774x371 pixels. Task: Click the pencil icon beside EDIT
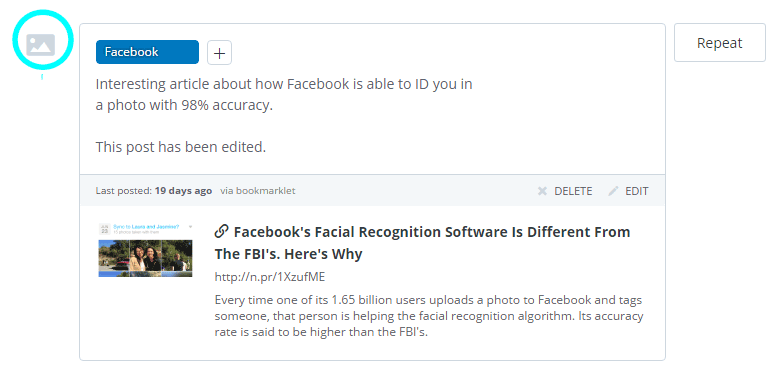tap(613, 191)
